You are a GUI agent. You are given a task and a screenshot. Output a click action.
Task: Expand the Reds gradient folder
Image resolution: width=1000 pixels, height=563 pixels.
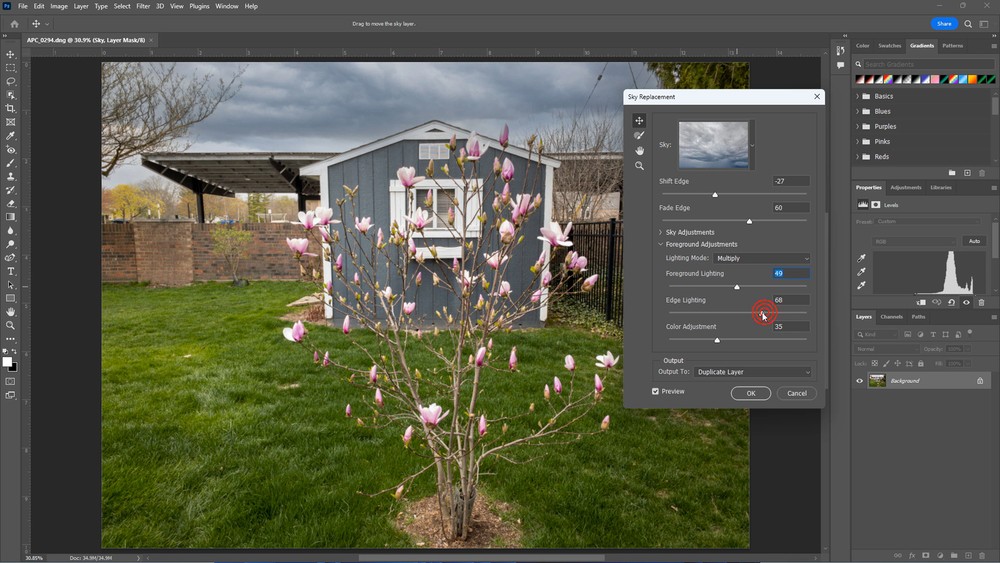pyautogui.click(x=858, y=157)
